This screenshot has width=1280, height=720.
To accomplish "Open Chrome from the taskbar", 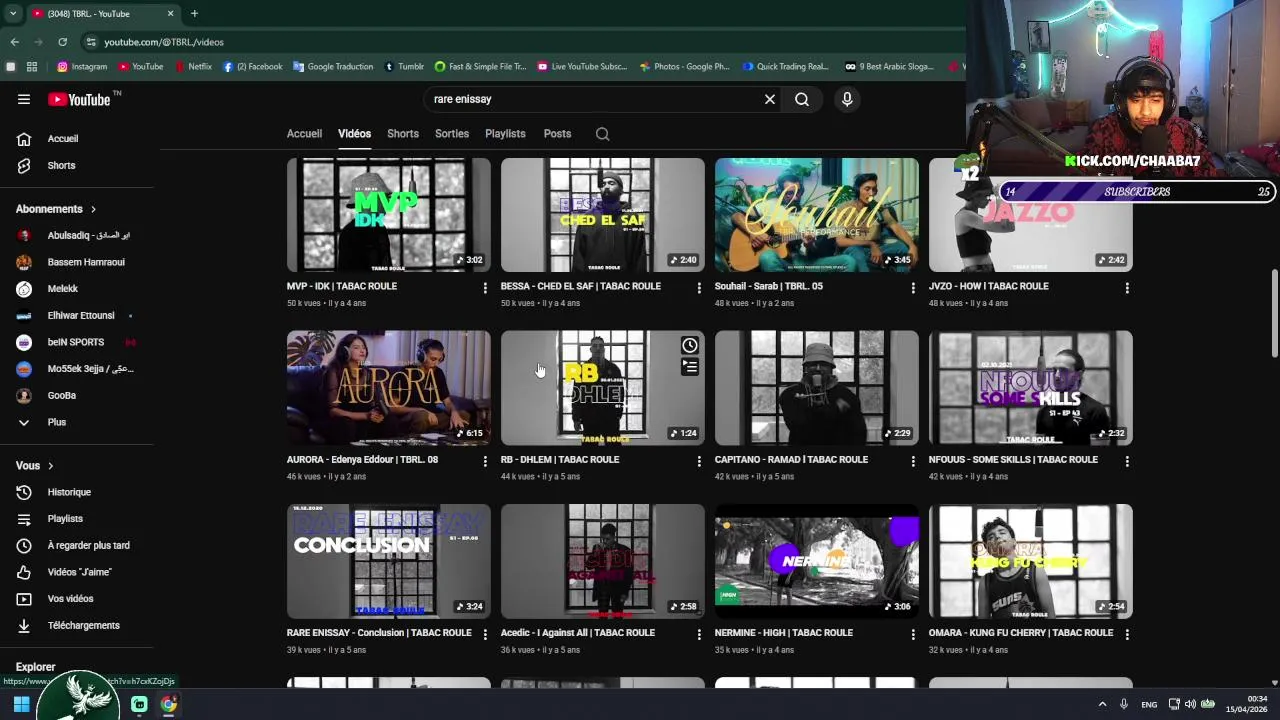I will tap(169, 704).
